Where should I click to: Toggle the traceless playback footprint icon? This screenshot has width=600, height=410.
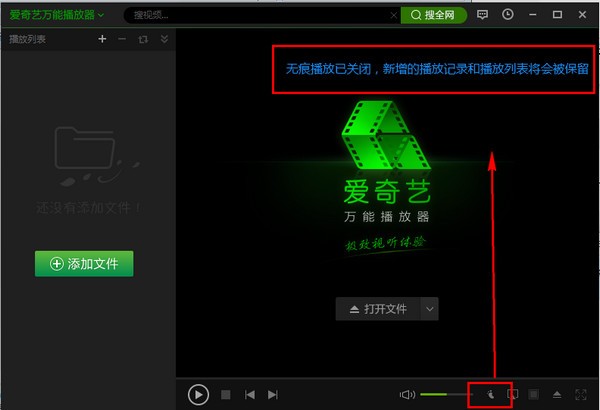pos(490,394)
